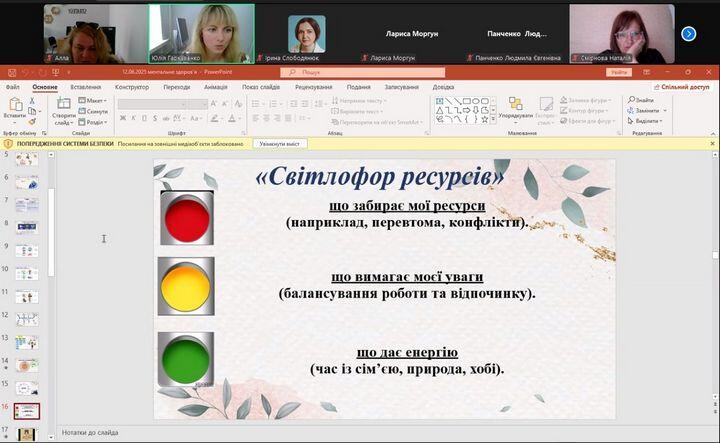
Task: Click the text highlight color icon
Action: click(x=214, y=118)
